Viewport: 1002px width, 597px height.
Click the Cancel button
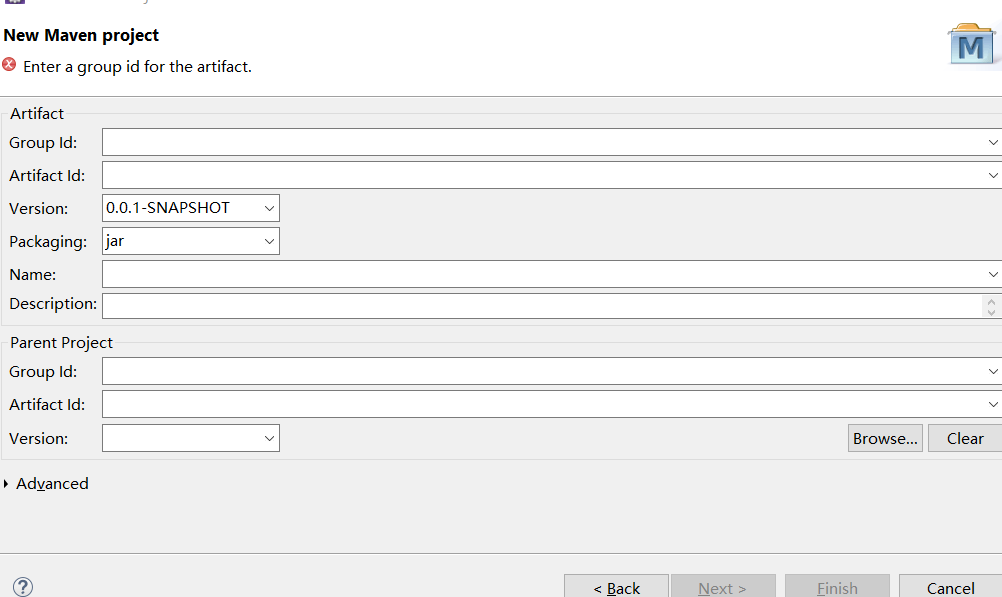pyautogui.click(x=950, y=587)
